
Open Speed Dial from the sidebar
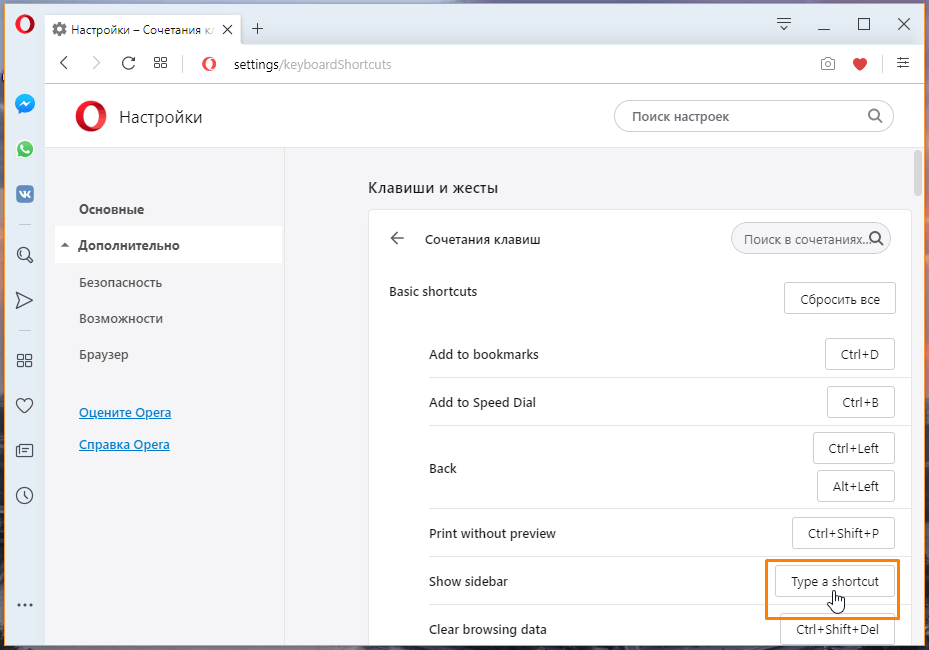coord(24,360)
